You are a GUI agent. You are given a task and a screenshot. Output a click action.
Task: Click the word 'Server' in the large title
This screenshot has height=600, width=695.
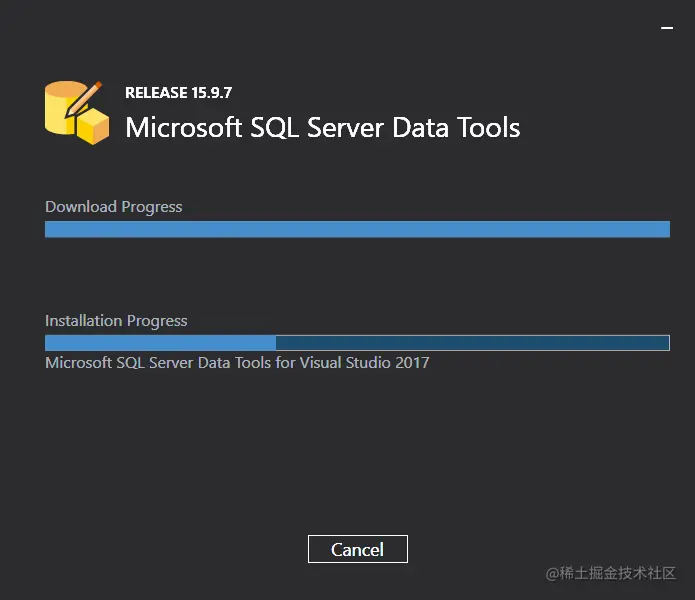point(345,128)
